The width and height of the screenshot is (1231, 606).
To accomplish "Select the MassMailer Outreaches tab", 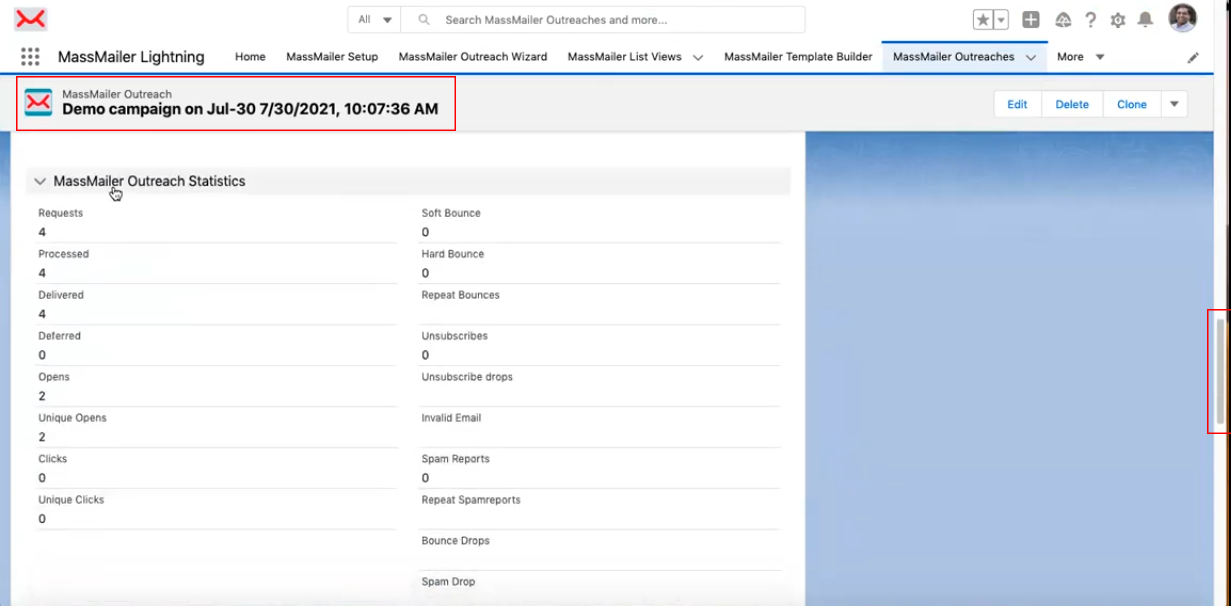I will [x=954, y=57].
